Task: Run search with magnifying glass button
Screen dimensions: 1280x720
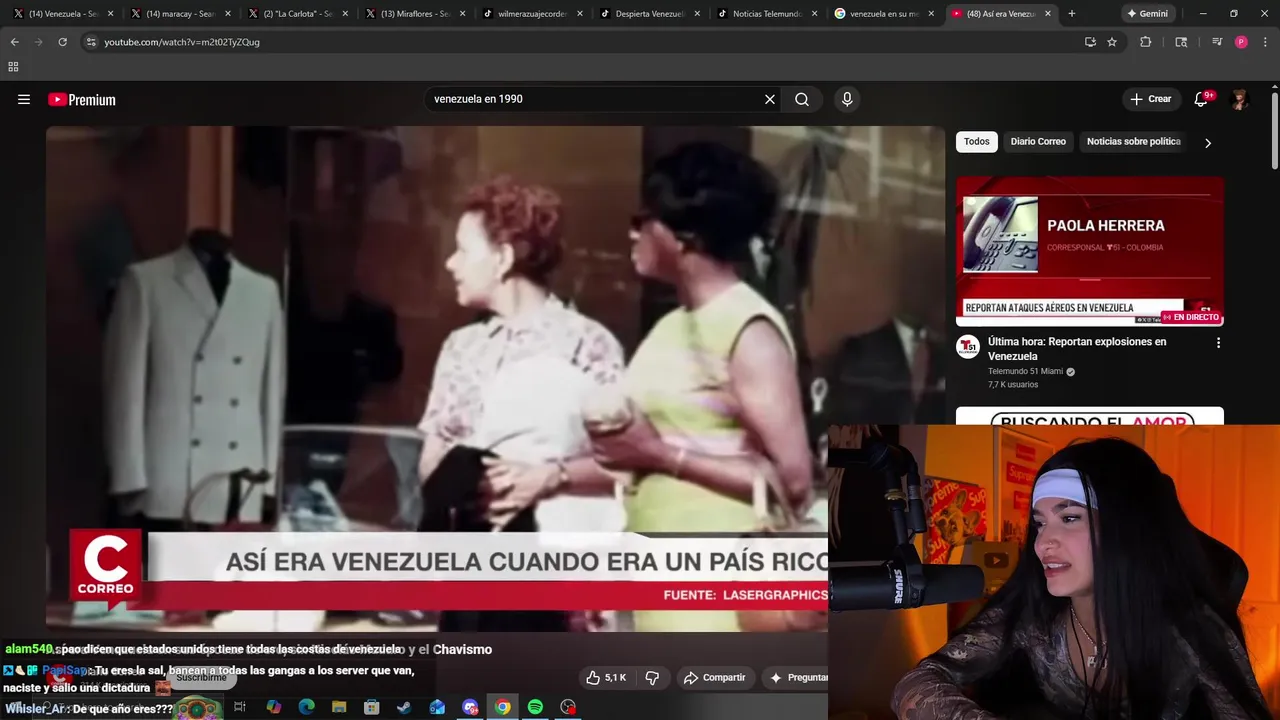Action: coord(802,99)
